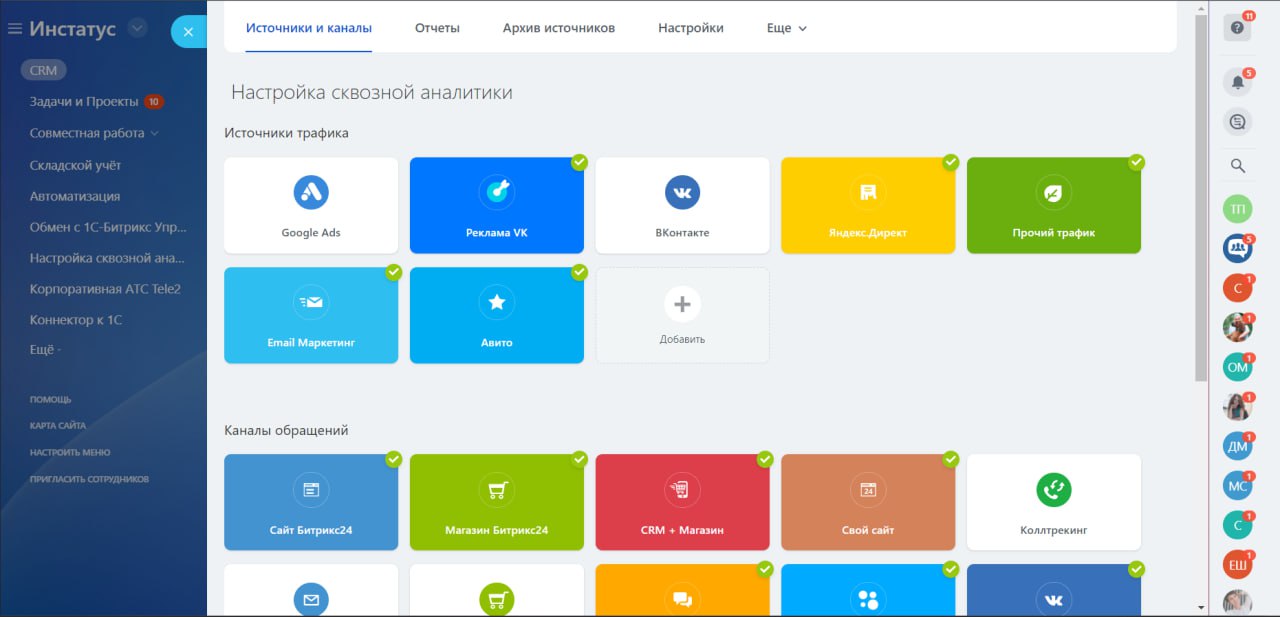Open the Яндекс.Директ source card
Viewport: 1280px width, 617px height.
point(868,205)
